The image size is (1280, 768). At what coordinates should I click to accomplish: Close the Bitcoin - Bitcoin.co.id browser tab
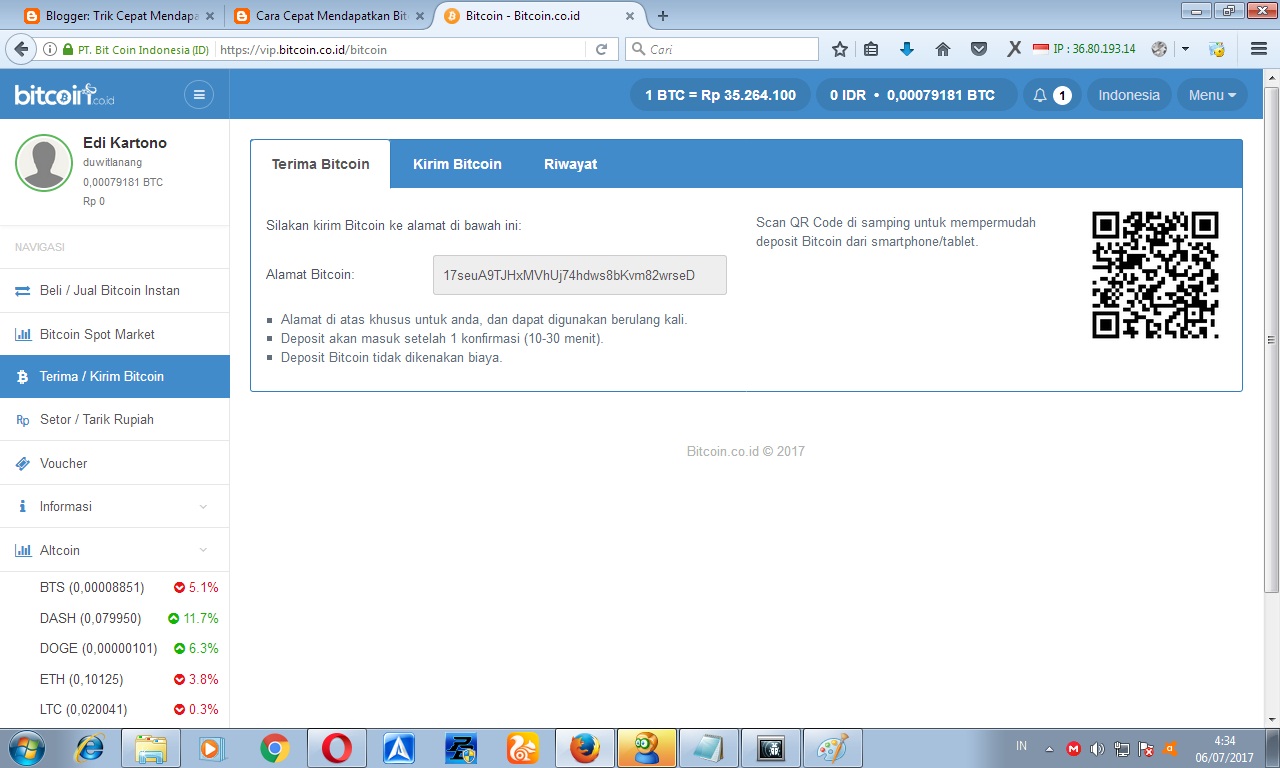[x=628, y=16]
